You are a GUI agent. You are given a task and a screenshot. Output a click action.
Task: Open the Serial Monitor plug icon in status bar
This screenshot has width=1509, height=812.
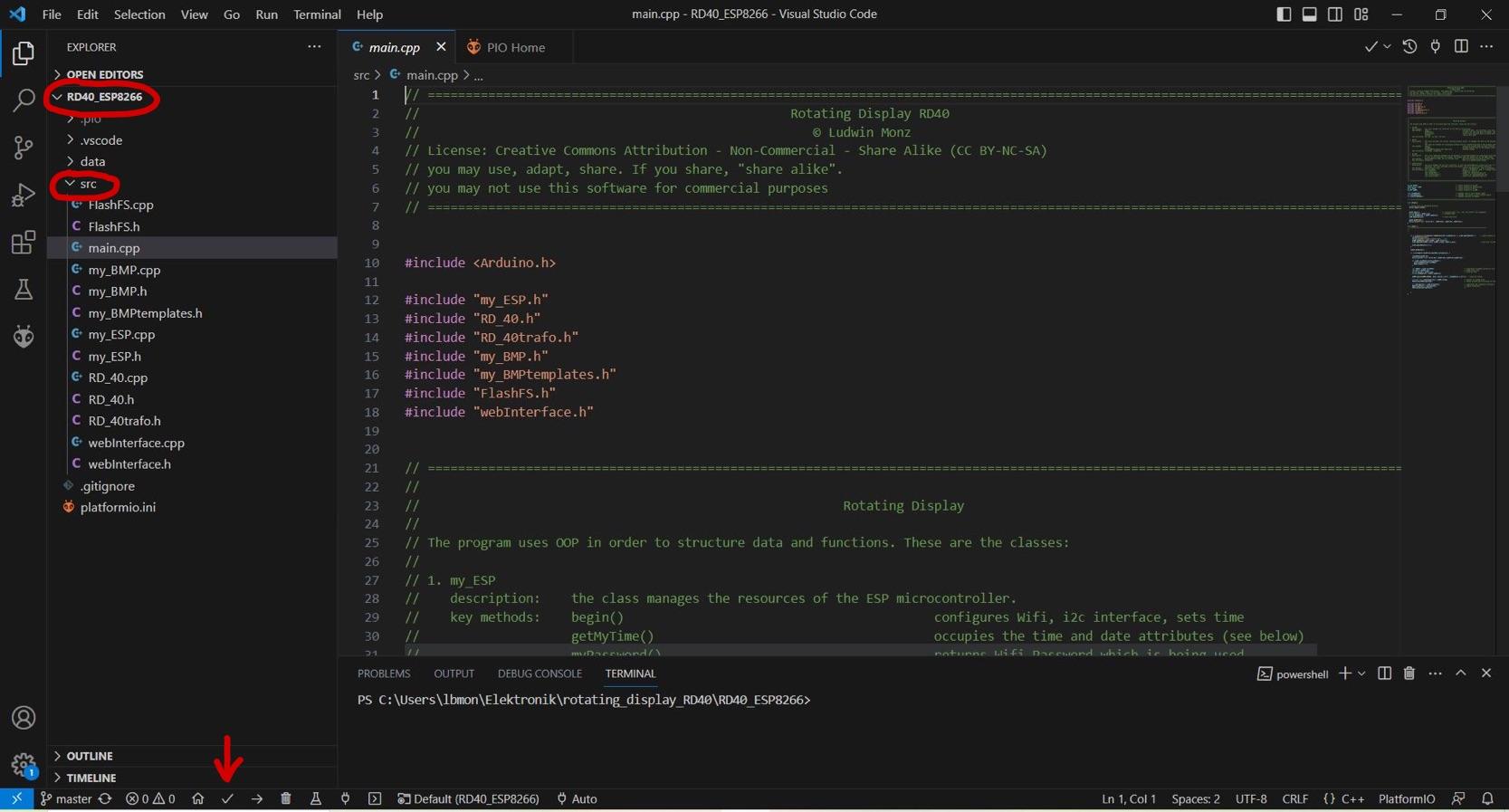pos(345,798)
